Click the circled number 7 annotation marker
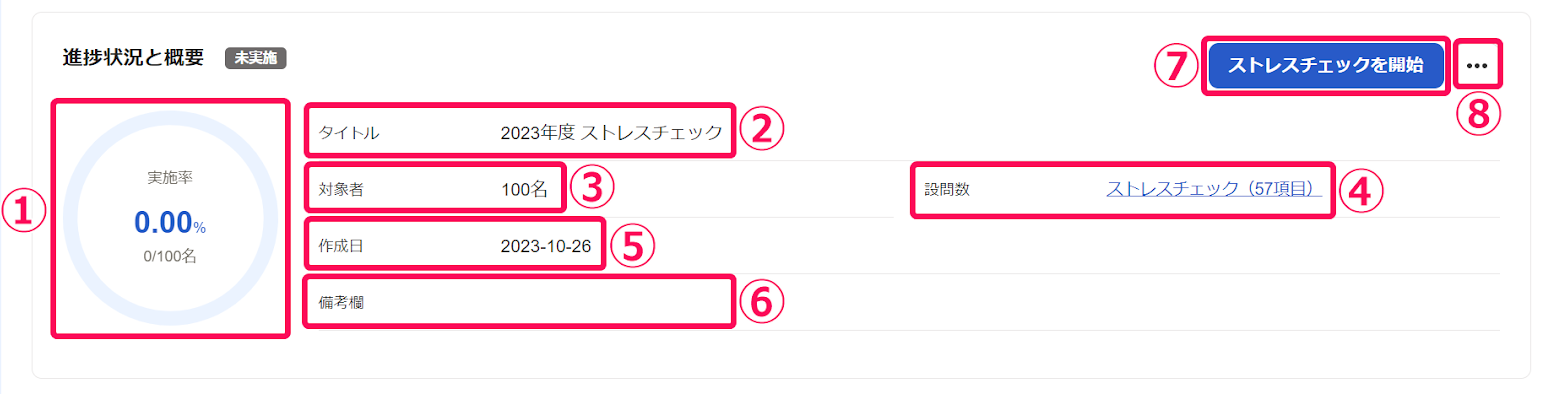1552x394 pixels. (1176, 66)
